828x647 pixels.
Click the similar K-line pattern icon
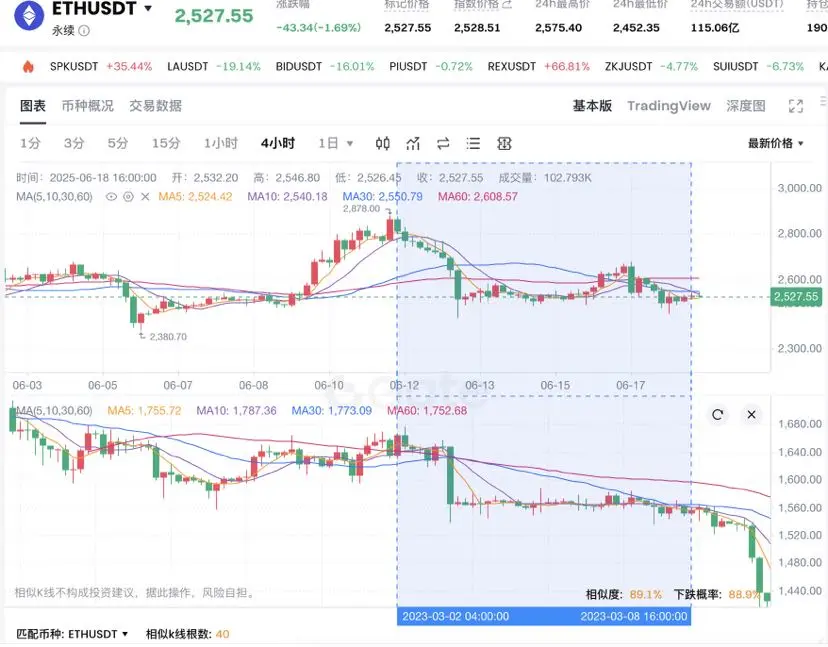[504, 143]
